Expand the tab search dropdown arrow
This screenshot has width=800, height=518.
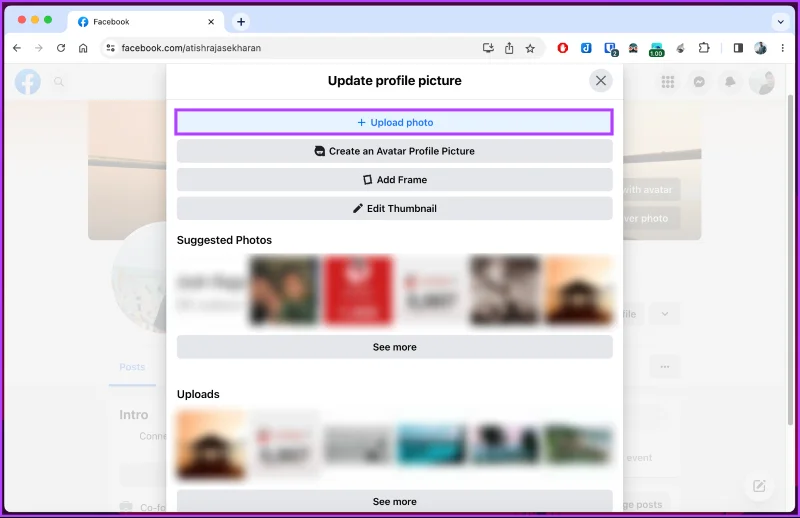pos(780,22)
